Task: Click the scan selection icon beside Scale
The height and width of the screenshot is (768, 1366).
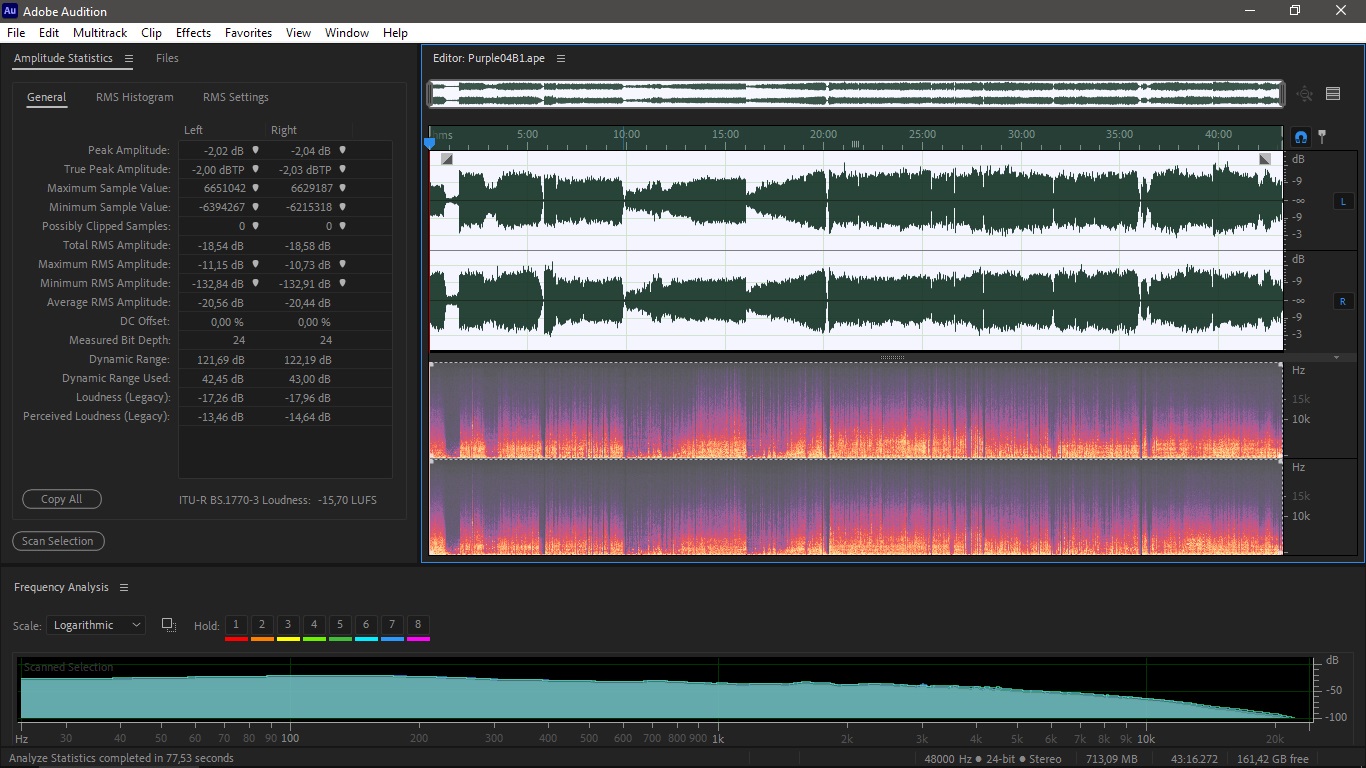Action: coord(169,625)
